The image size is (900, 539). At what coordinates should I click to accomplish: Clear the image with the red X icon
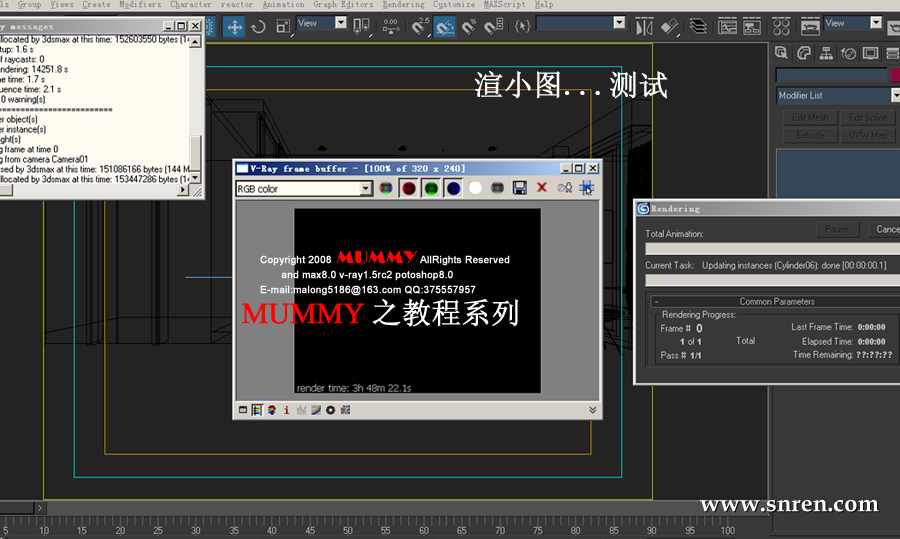pyautogui.click(x=542, y=188)
